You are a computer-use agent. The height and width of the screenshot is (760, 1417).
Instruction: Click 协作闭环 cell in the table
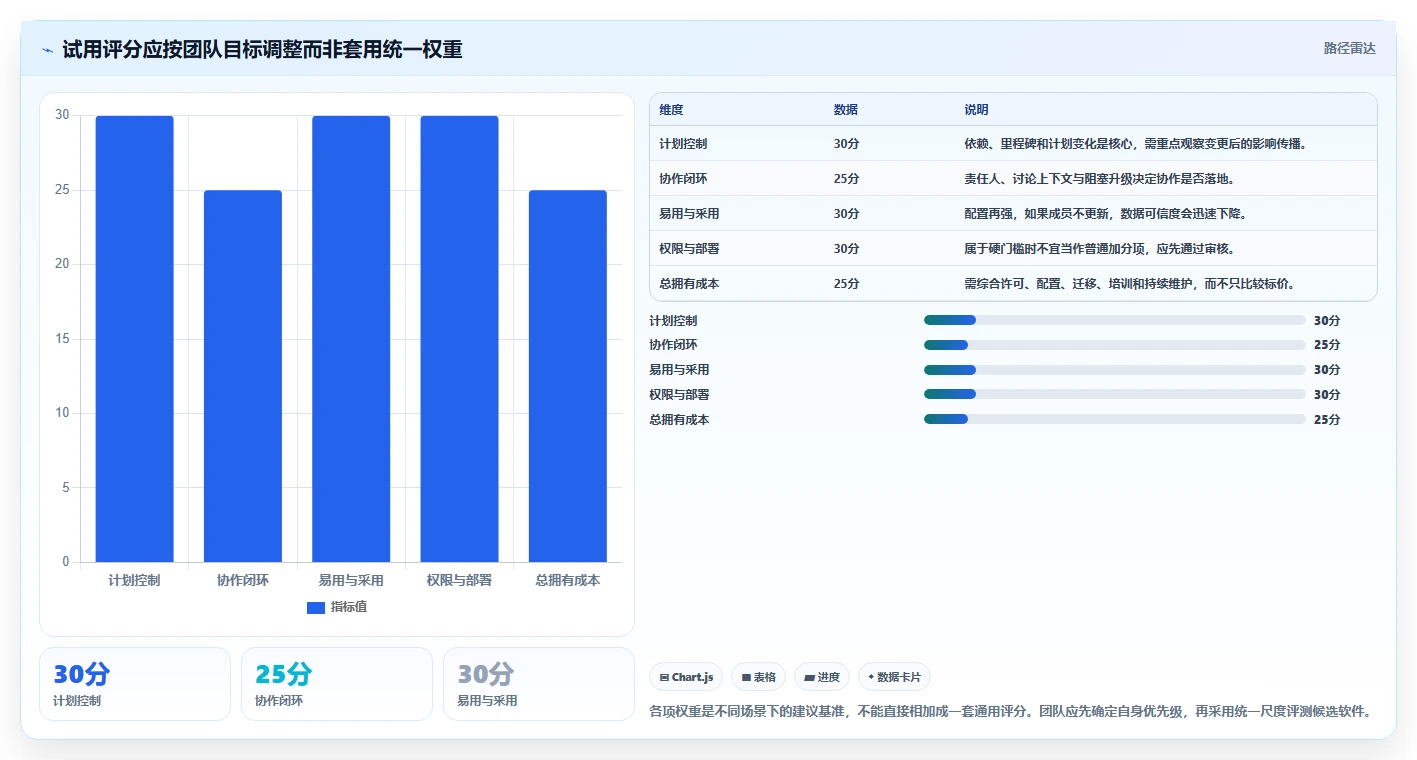point(684,179)
